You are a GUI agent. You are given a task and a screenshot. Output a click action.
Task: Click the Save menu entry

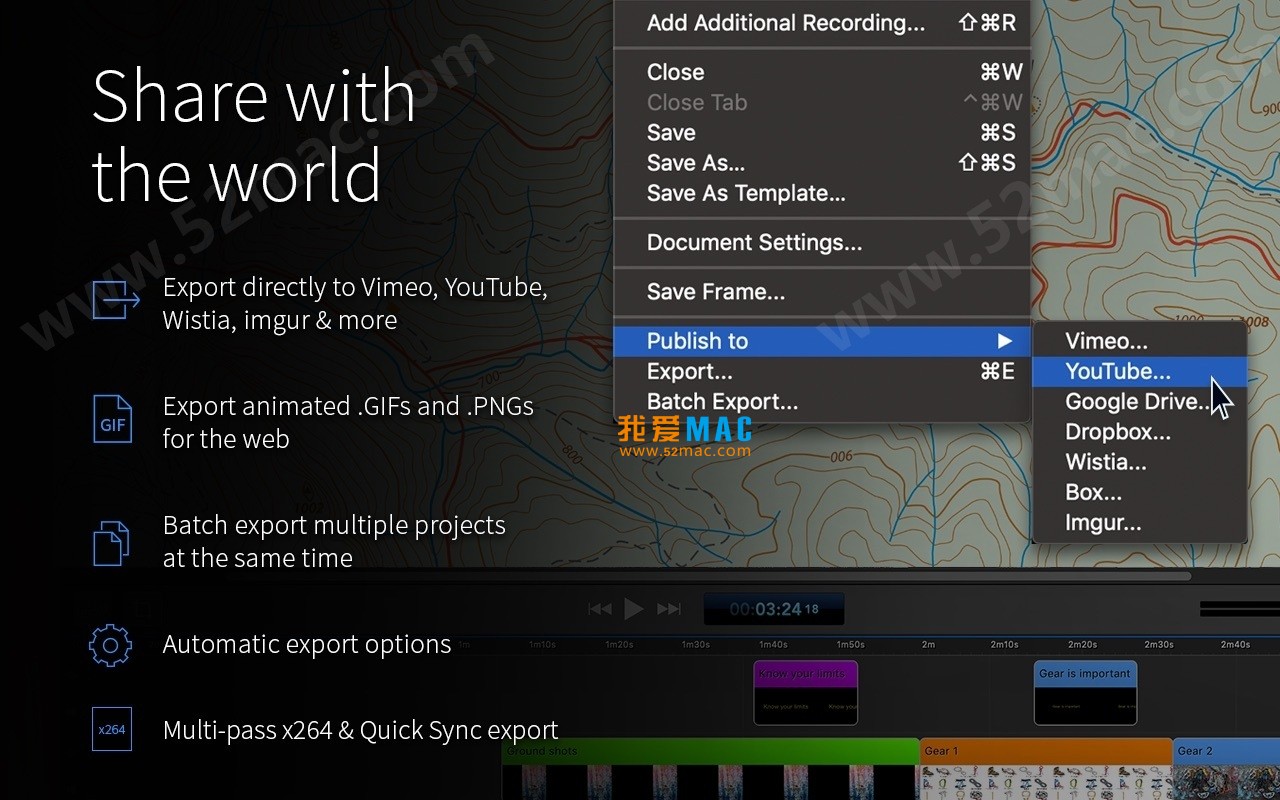(x=822, y=132)
